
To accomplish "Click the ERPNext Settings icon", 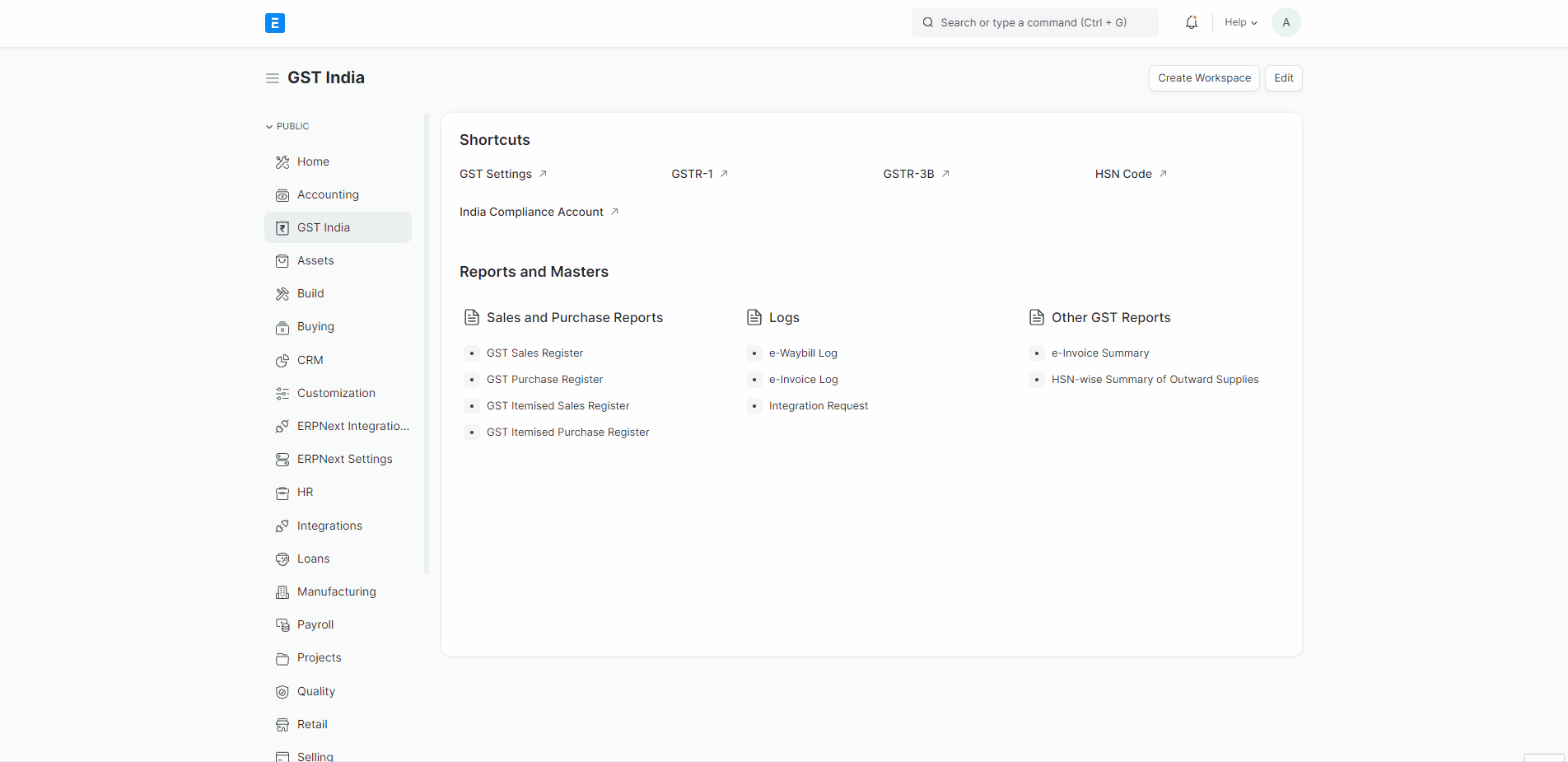I will [282, 460].
